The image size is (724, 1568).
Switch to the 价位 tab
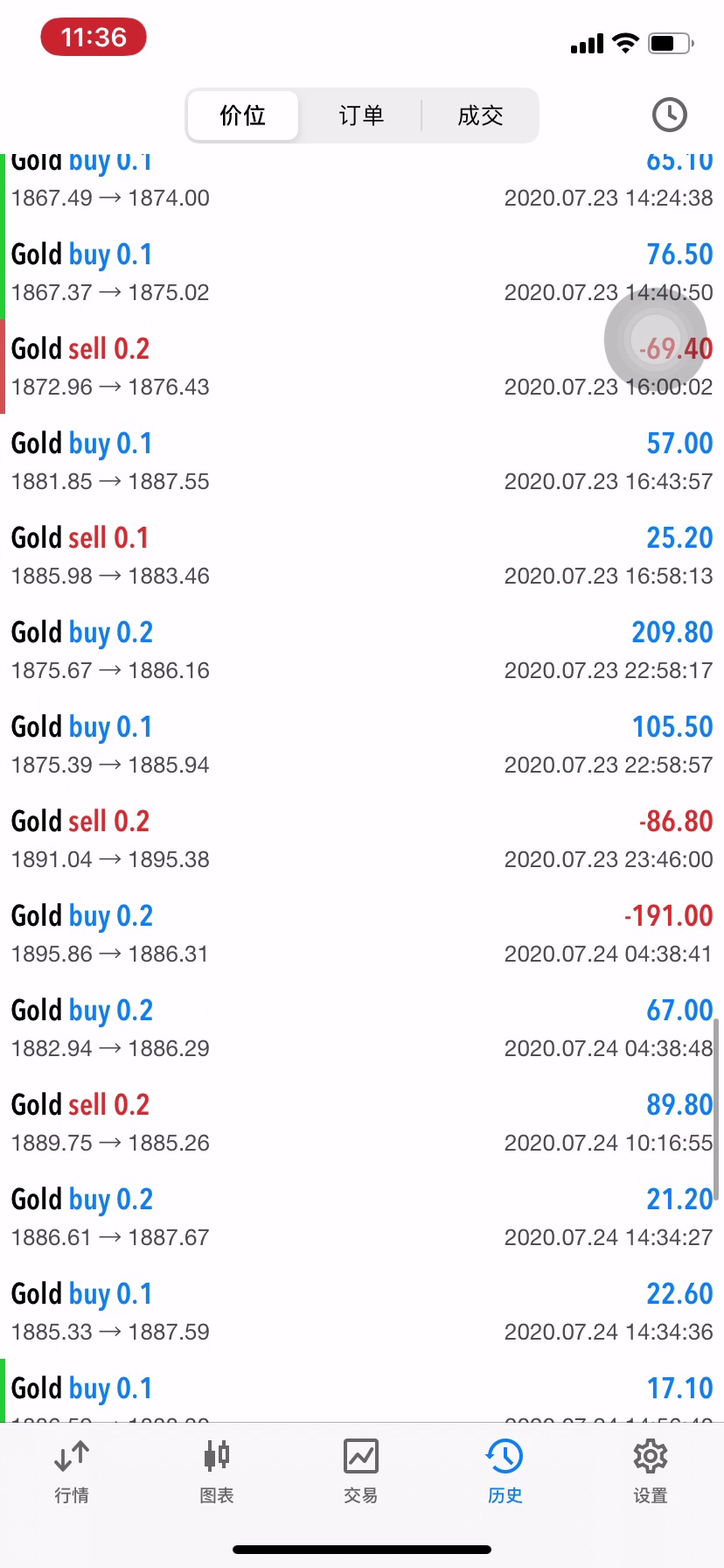click(x=243, y=115)
